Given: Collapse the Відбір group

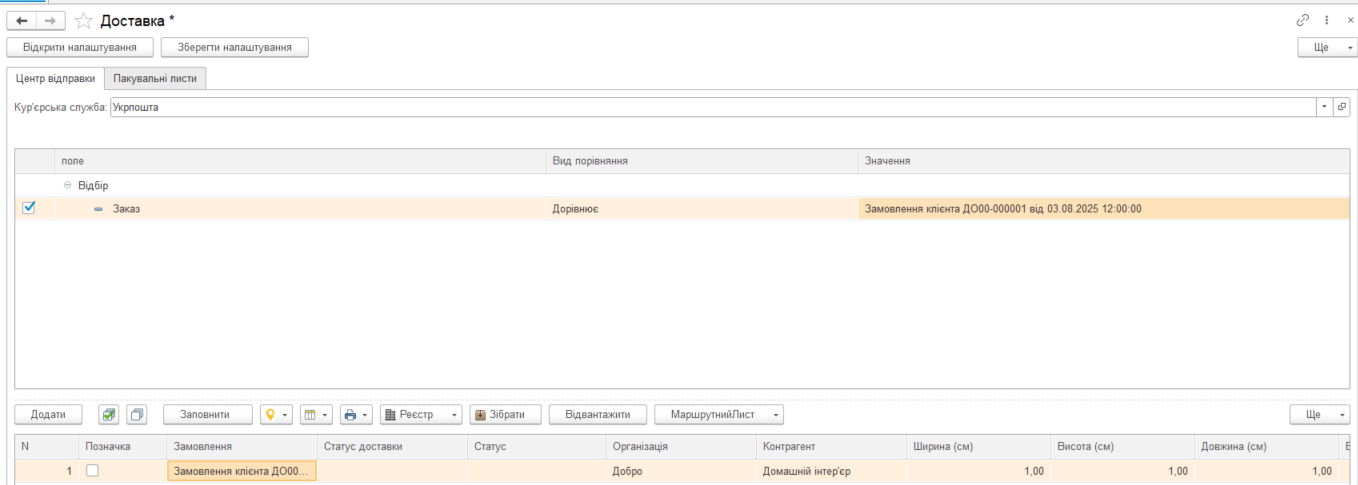Looking at the screenshot, I should (x=68, y=185).
